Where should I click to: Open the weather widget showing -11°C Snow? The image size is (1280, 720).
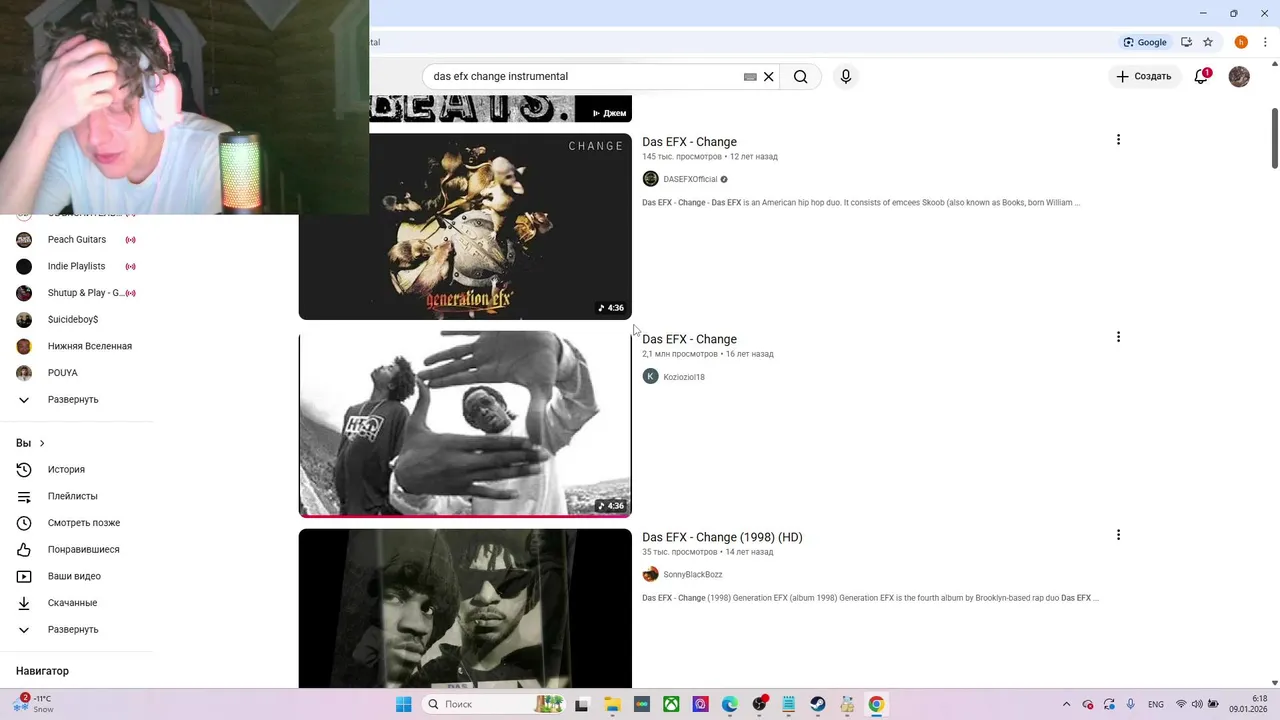36,704
